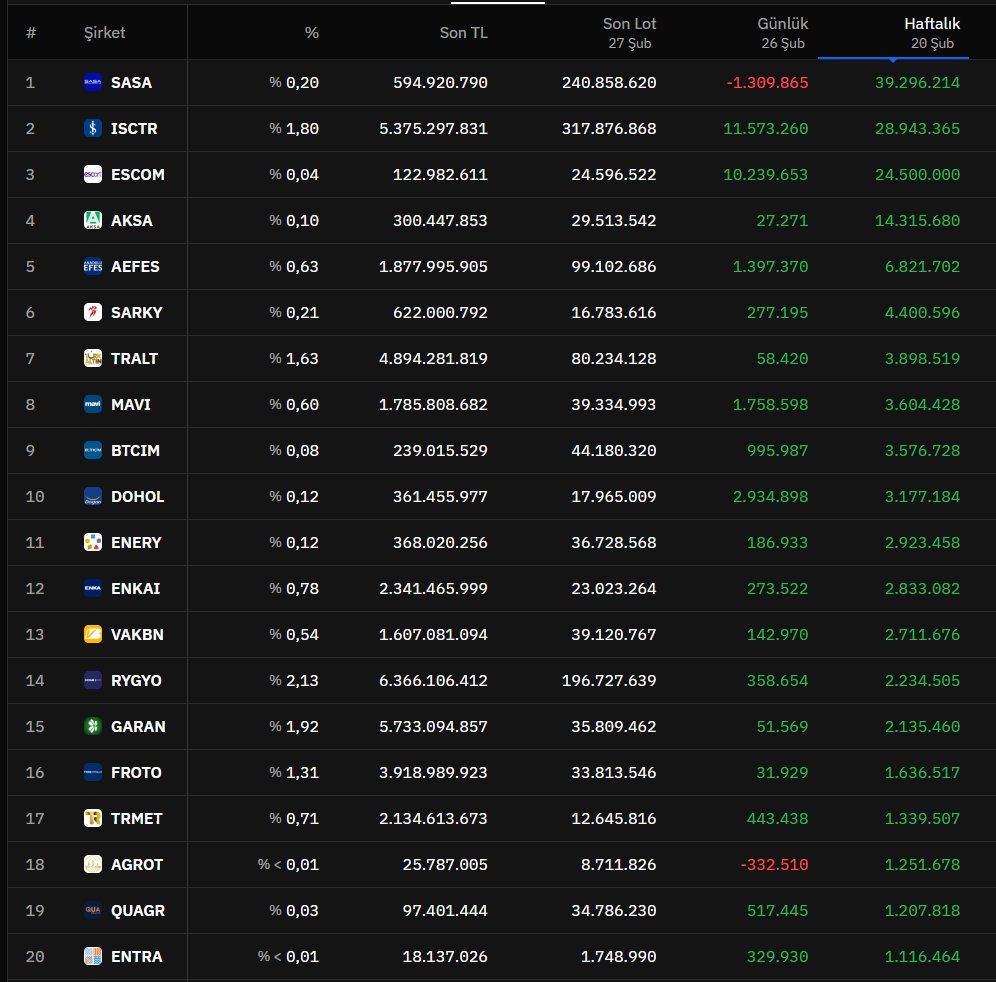Open the AEFES ticker link
Screen dimensions: 996x982
135,266
